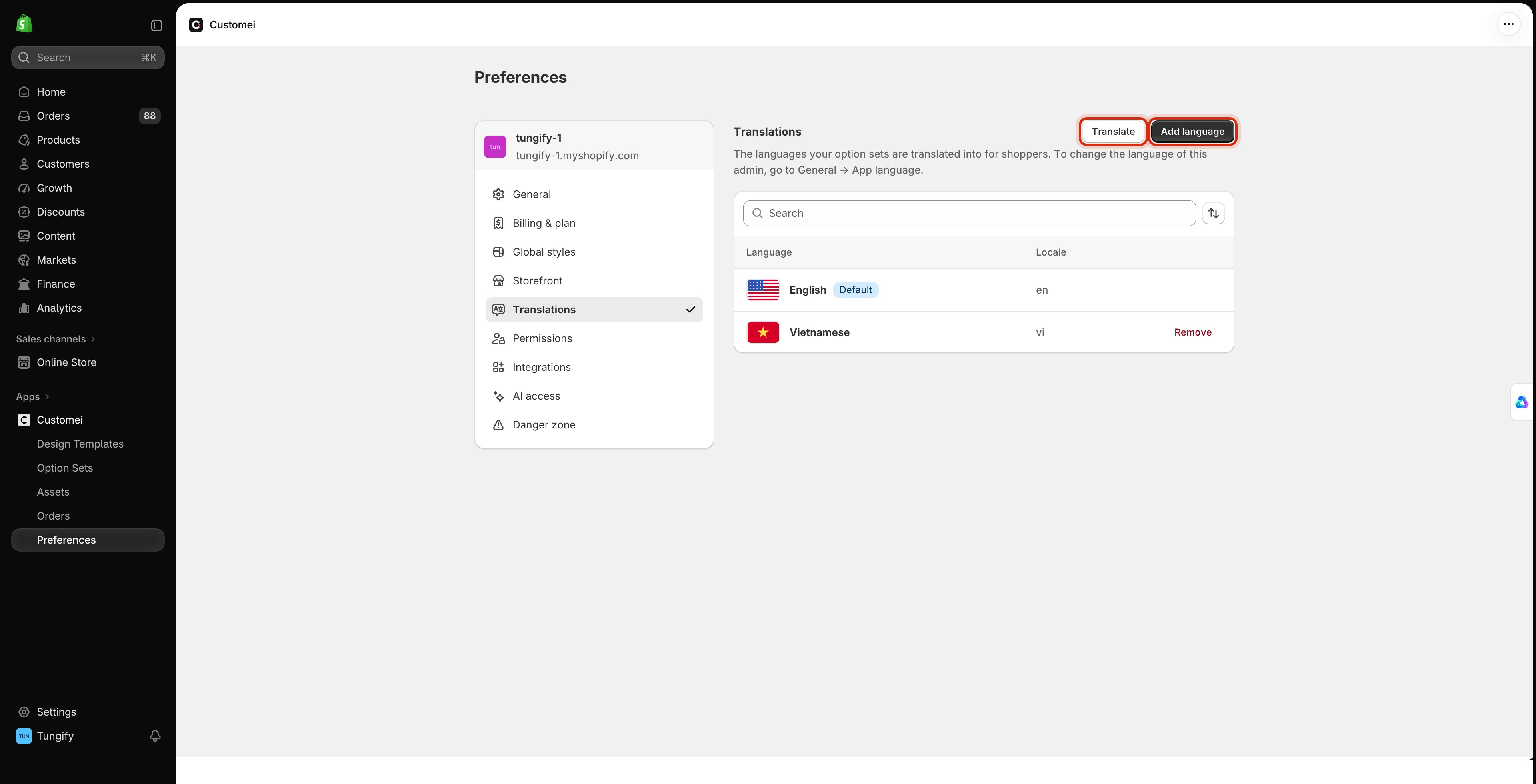The height and width of the screenshot is (784, 1536).
Task: Open Billing & plan tab
Action: pos(594,224)
